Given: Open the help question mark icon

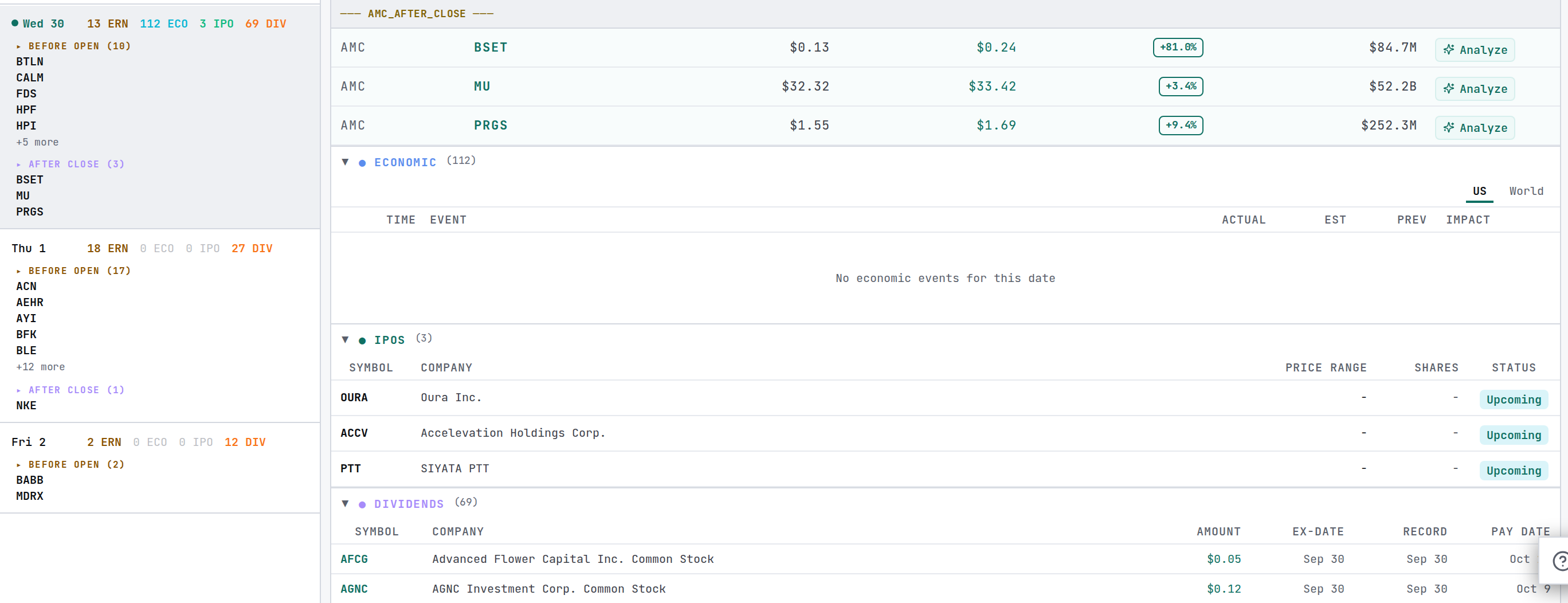Looking at the screenshot, I should tap(1560, 561).
